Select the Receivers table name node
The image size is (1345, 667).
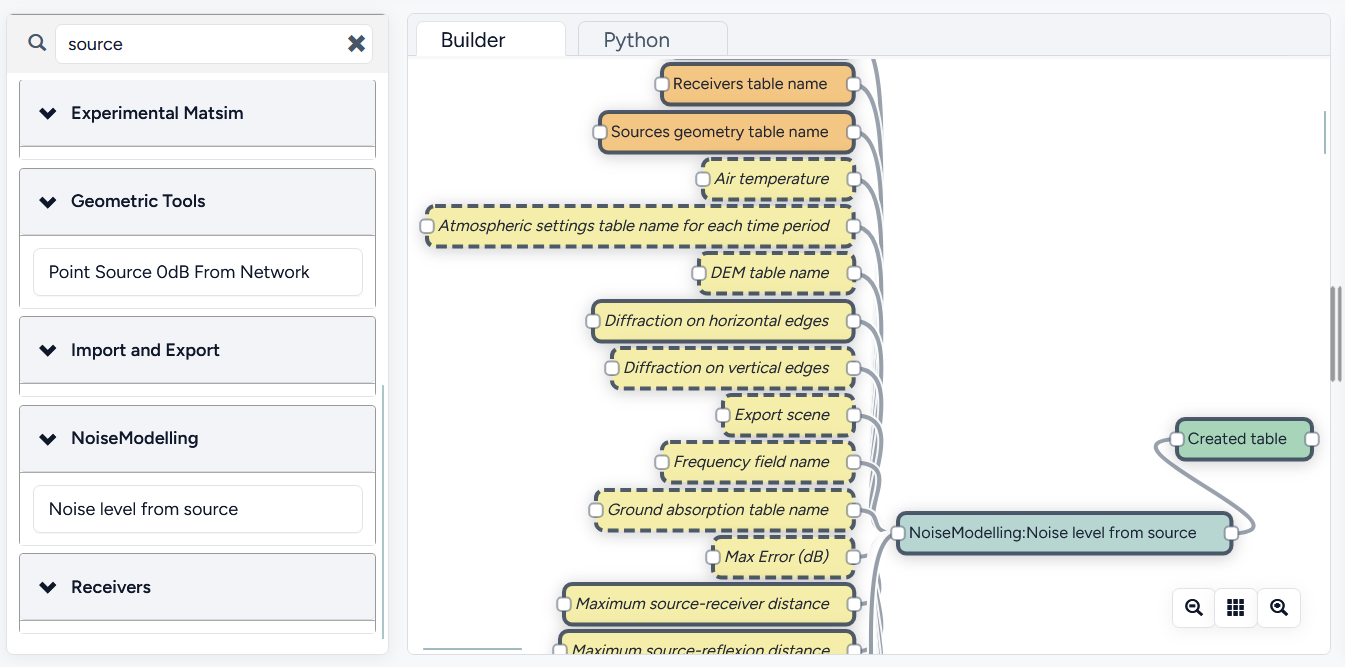(x=757, y=84)
